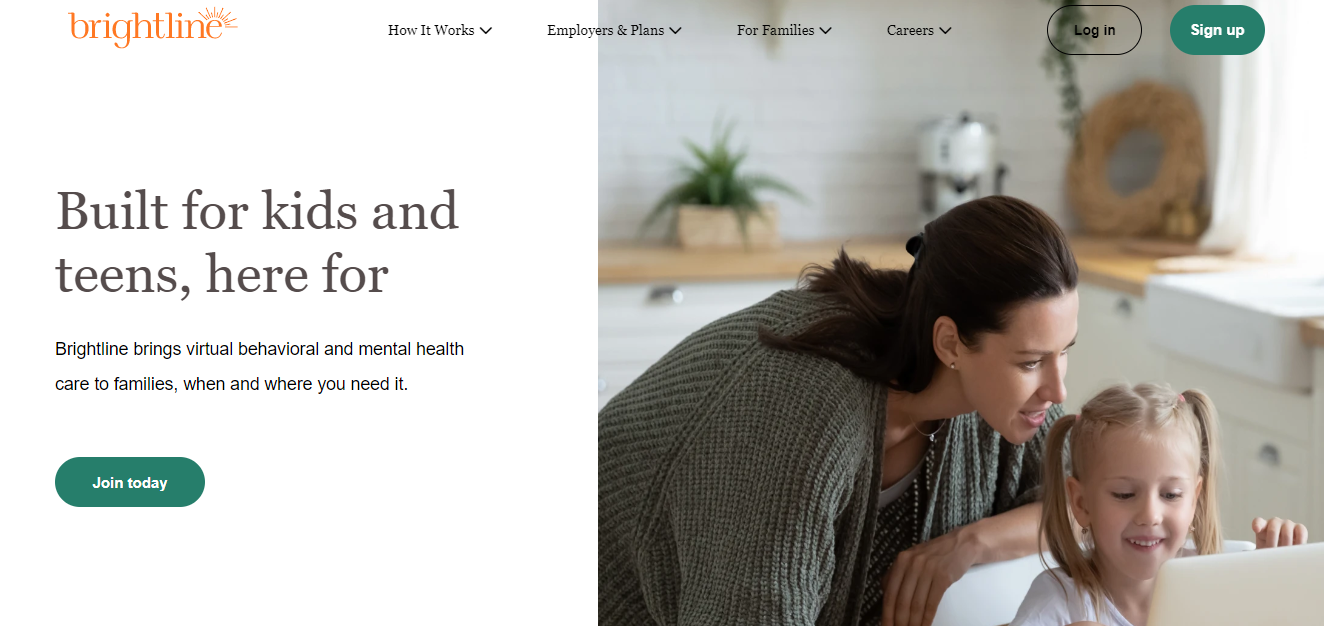Expand the Careers chevron arrow
This screenshot has height=626, width=1324.
point(945,31)
